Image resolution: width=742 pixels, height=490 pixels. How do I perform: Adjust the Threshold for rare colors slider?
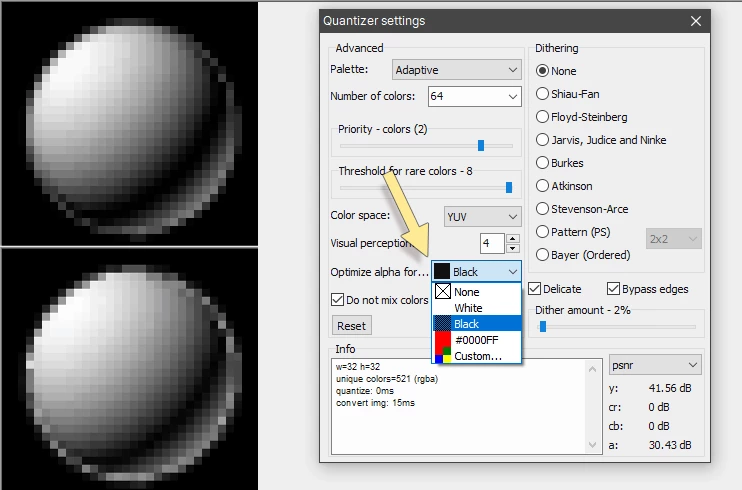tap(509, 187)
